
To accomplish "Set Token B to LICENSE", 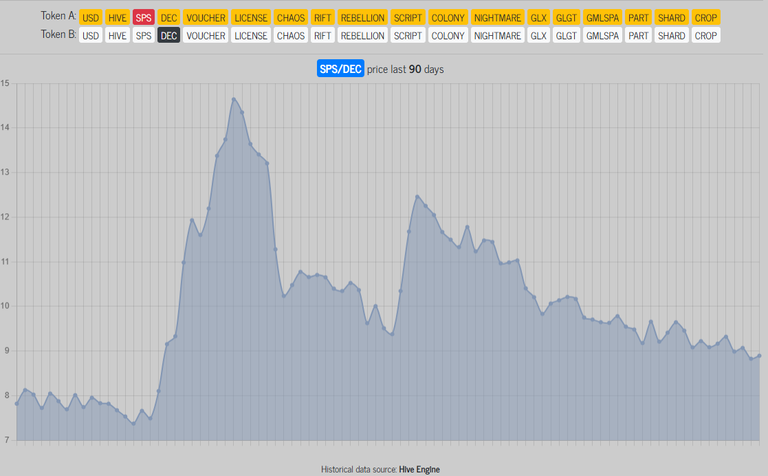I will [251, 35].
